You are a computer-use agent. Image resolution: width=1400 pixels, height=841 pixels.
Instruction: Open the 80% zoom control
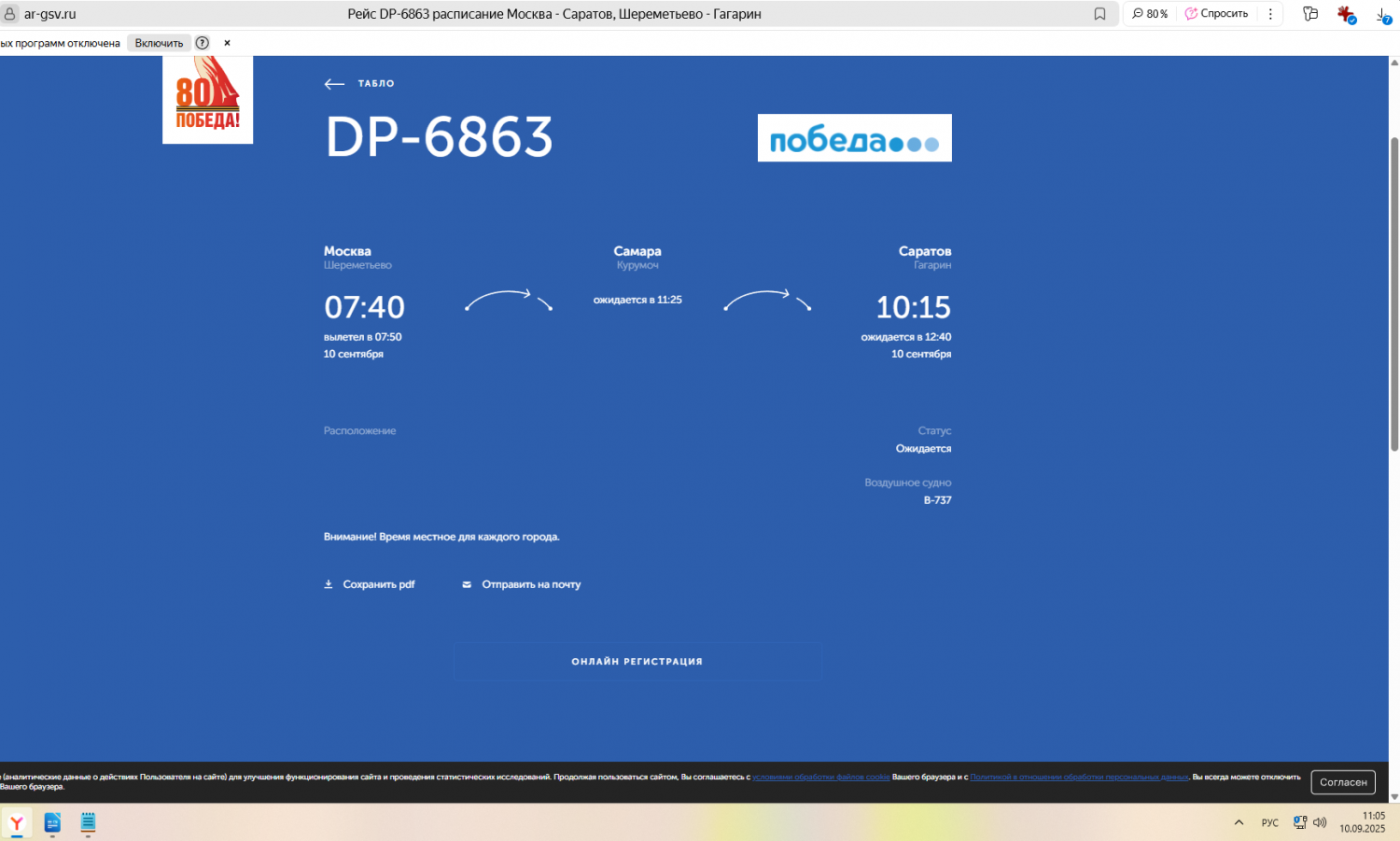tap(1150, 14)
